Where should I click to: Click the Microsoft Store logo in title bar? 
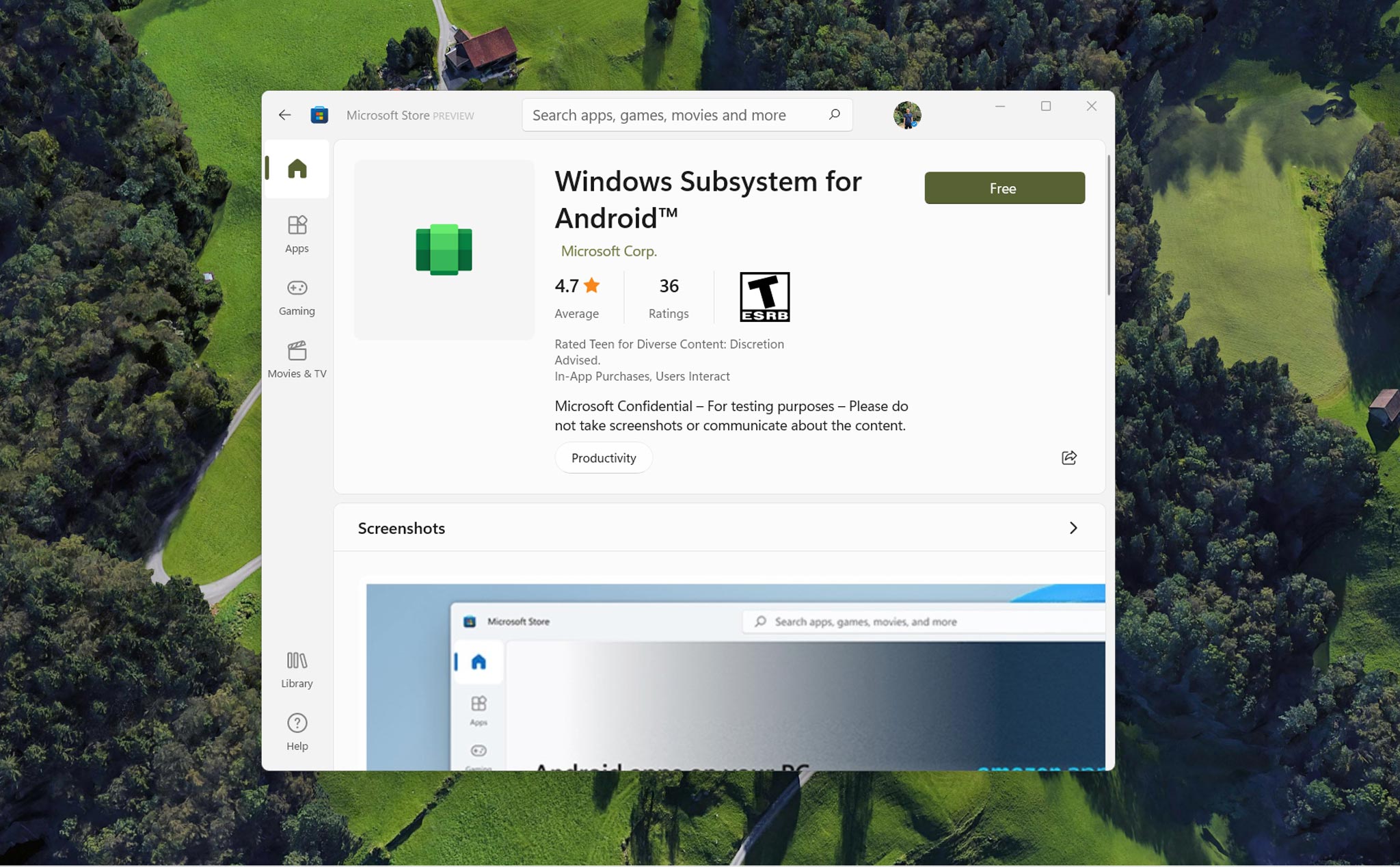(x=319, y=115)
